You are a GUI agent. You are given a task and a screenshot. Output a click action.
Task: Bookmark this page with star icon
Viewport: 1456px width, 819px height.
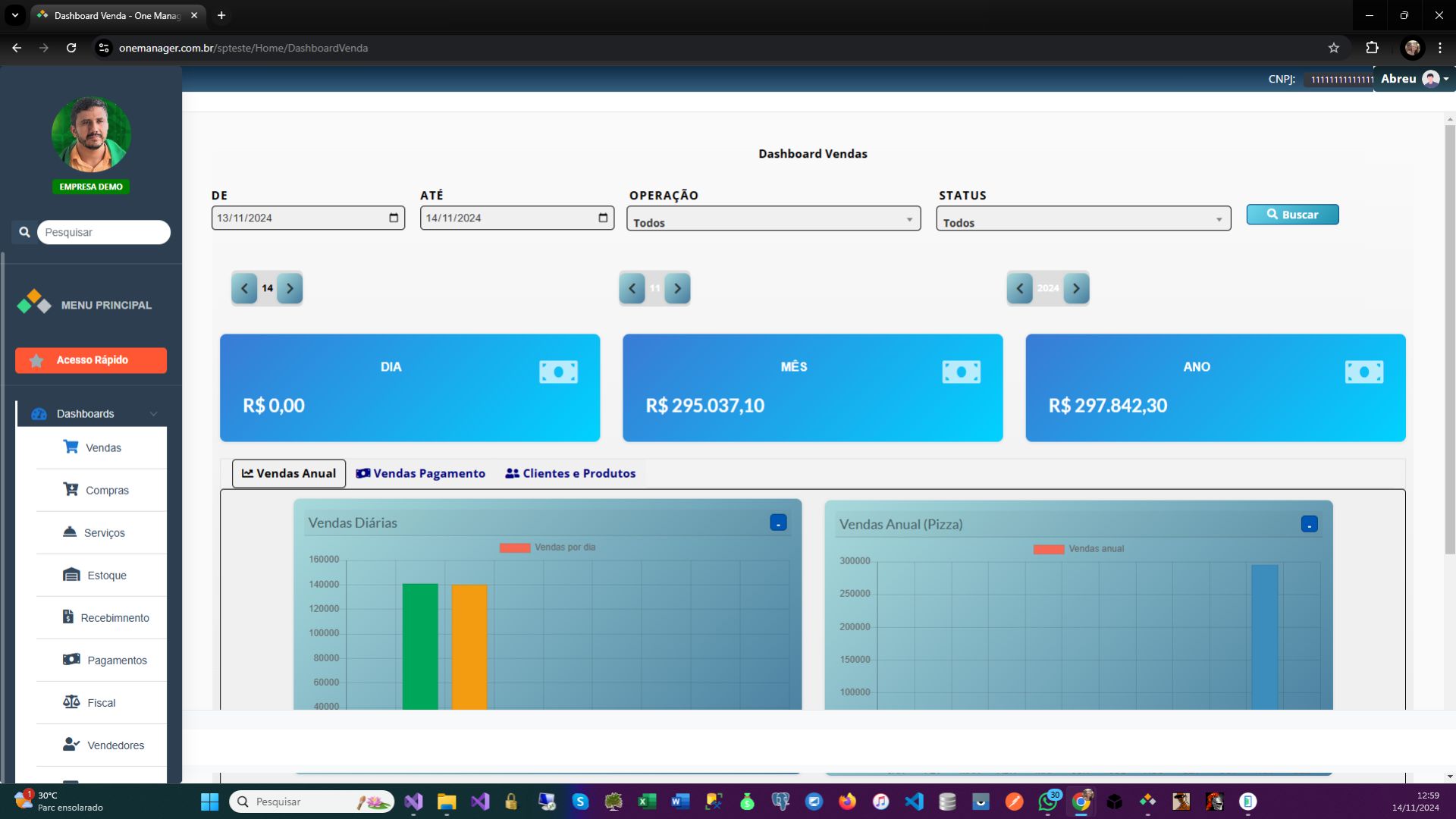[x=1334, y=48]
